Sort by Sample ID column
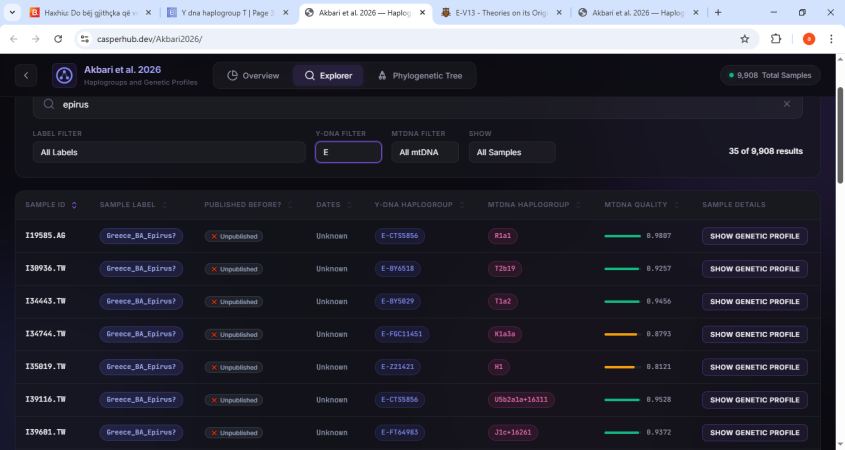This screenshot has width=845, height=450. coord(51,205)
